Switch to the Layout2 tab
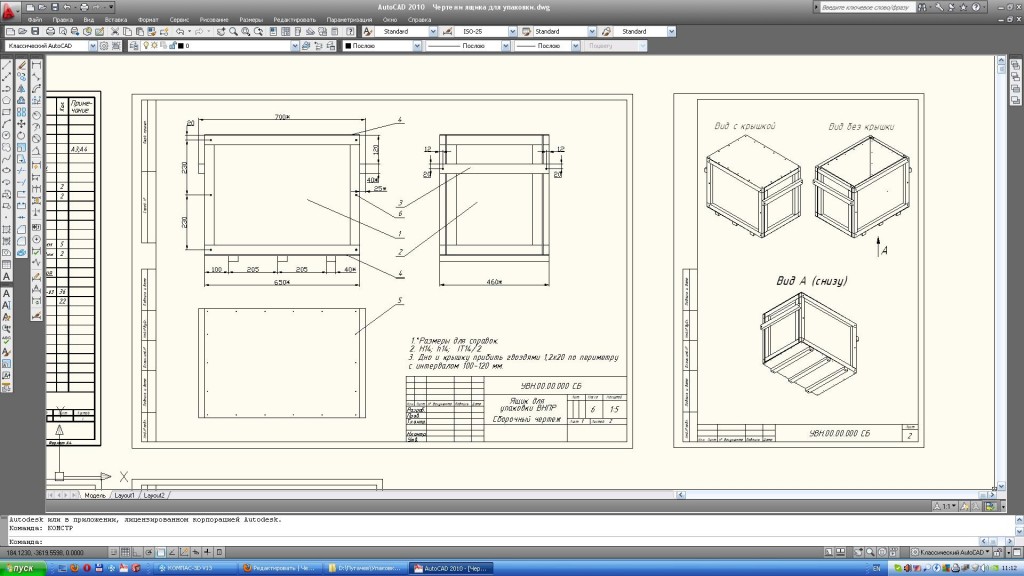The image size is (1024, 576). coord(153,496)
